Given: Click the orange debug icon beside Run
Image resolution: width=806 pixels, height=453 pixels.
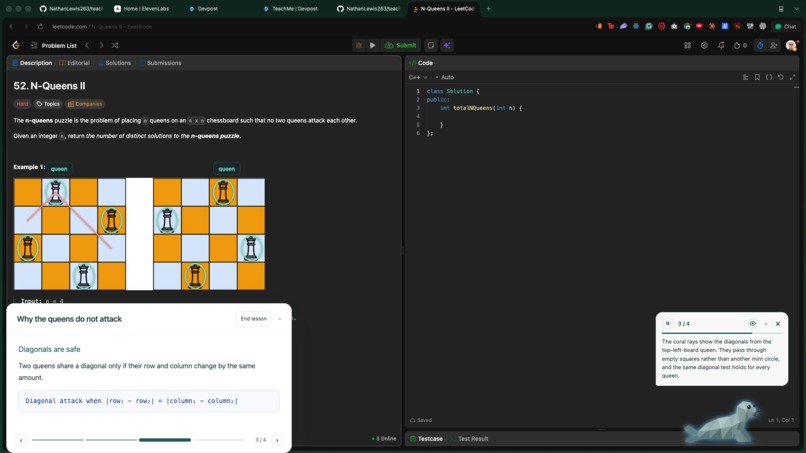Looking at the screenshot, I should (x=359, y=45).
